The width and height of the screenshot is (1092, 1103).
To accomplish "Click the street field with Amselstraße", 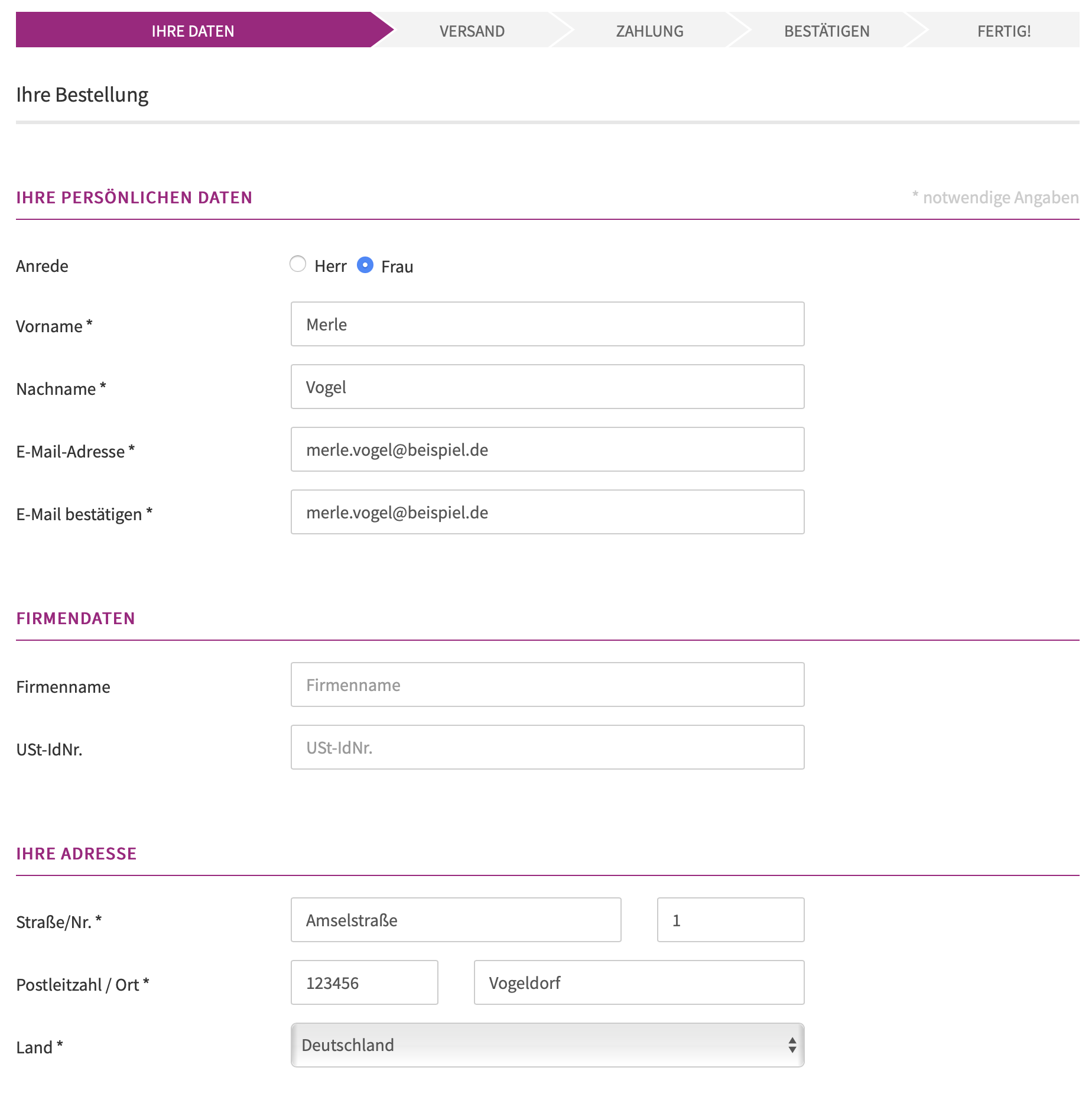I will pos(456,920).
